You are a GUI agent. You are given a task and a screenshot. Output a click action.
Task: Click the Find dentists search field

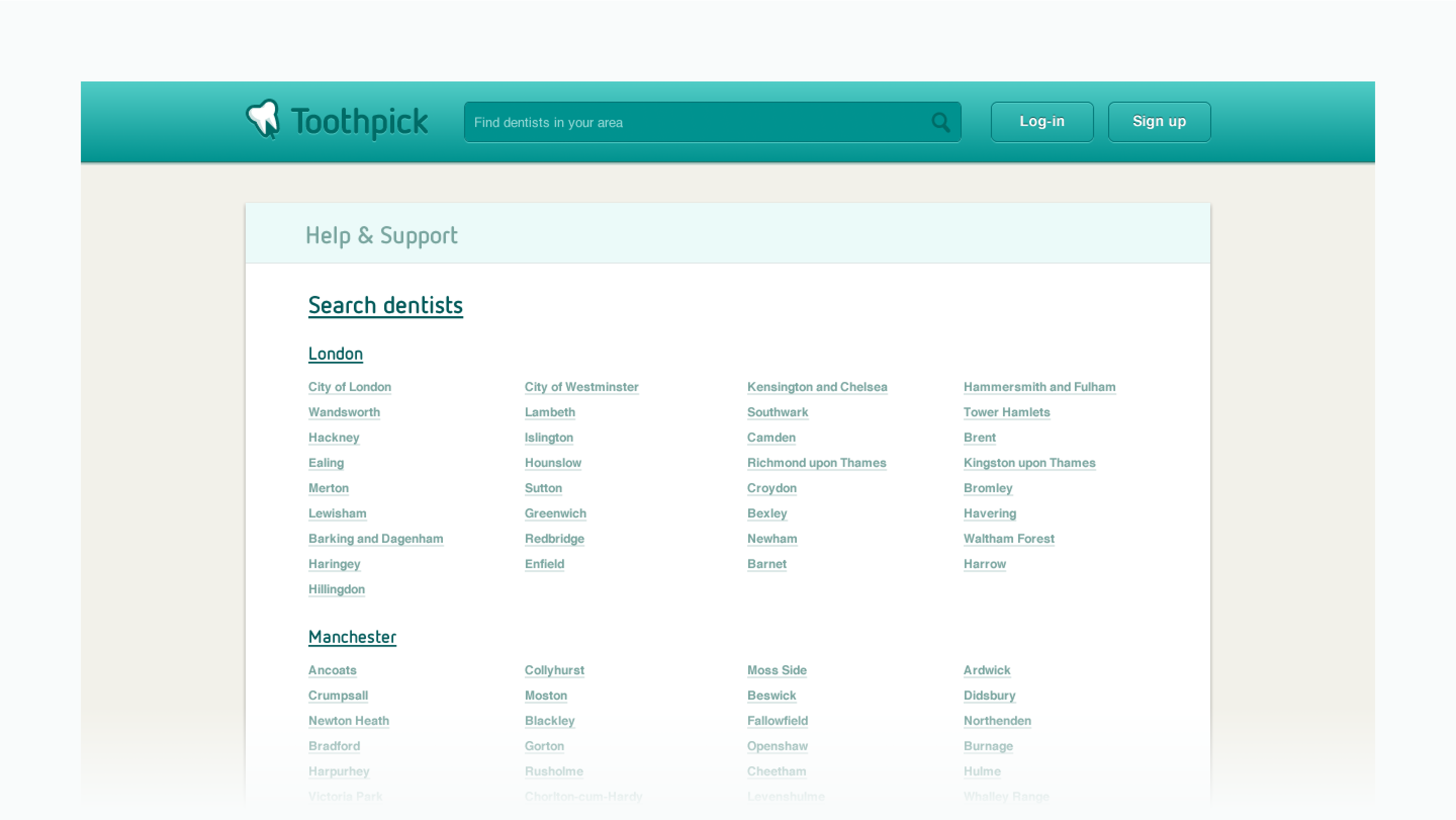(x=695, y=122)
